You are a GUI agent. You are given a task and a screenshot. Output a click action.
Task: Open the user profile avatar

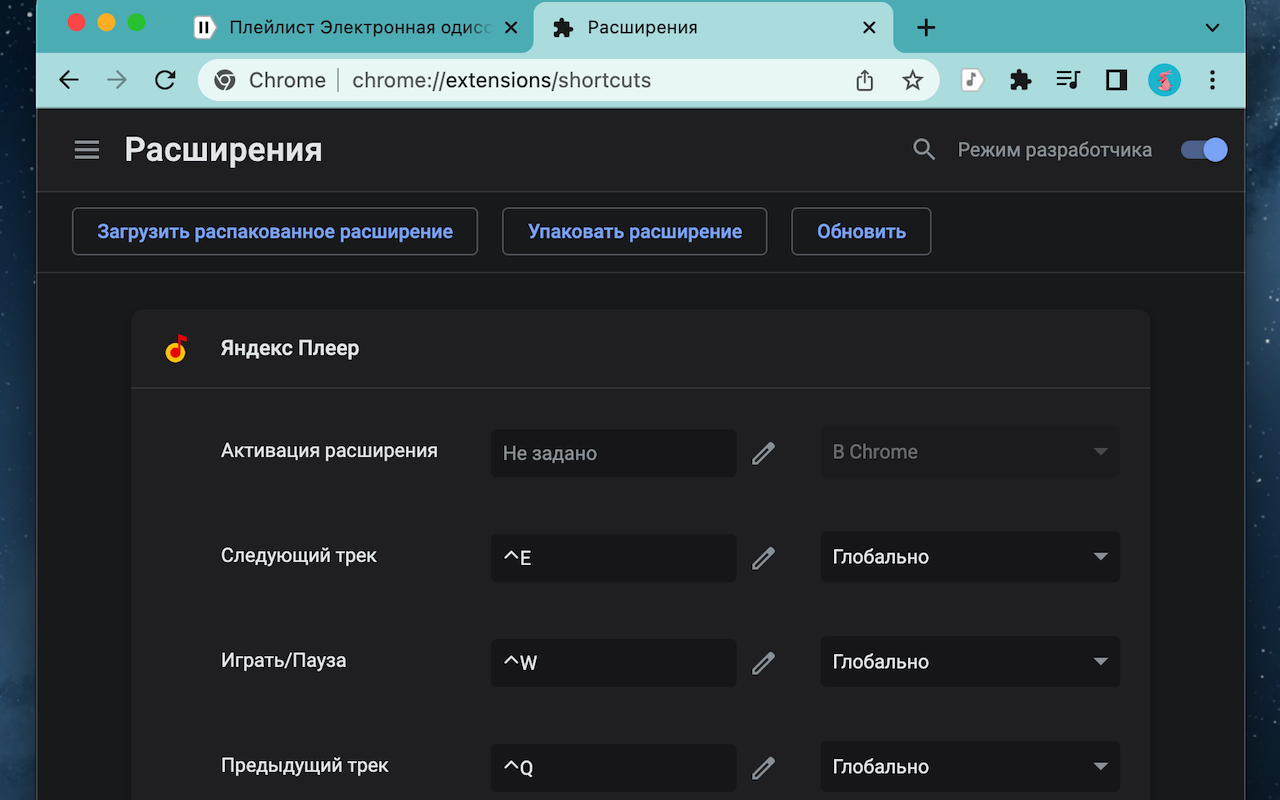pyautogui.click(x=1164, y=81)
